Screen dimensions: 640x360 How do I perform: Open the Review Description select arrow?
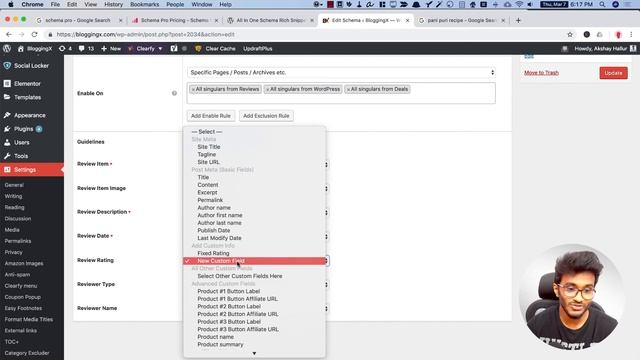click(x=326, y=213)
